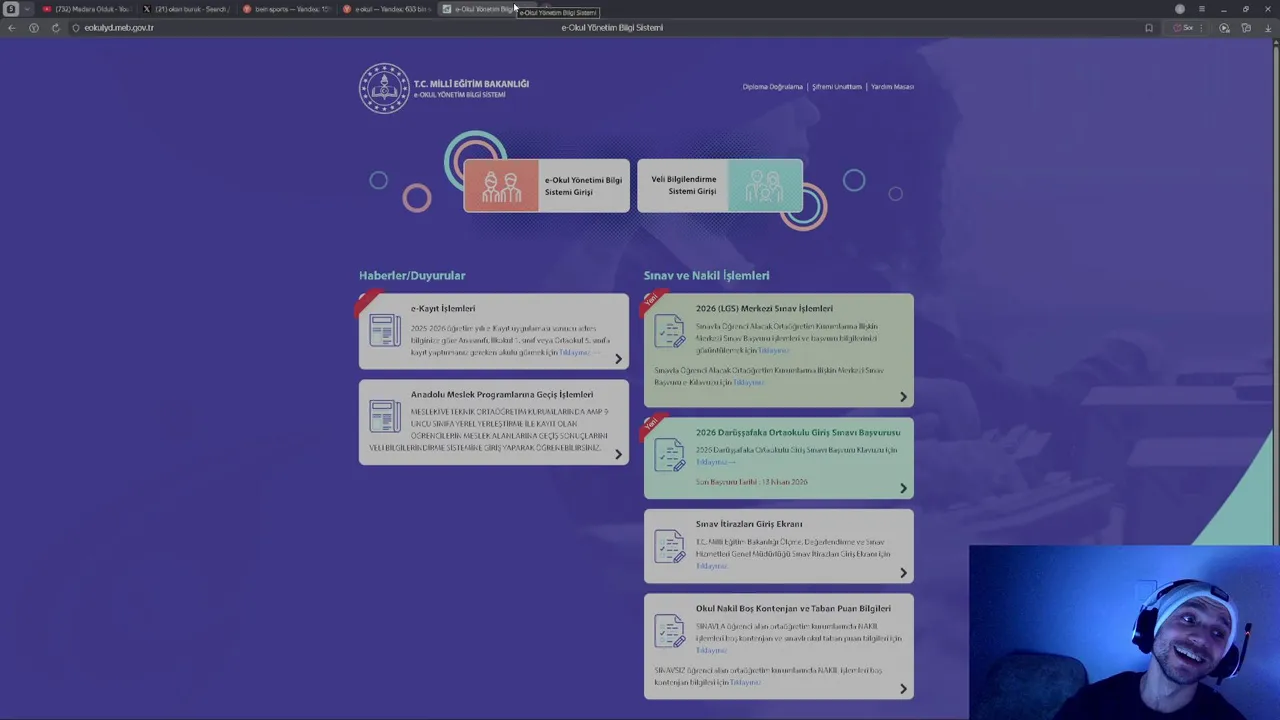Open e-Okul Yönetim Bilgi Sistemi Girişi
1280x720 pixels.
tap(546, 186)
